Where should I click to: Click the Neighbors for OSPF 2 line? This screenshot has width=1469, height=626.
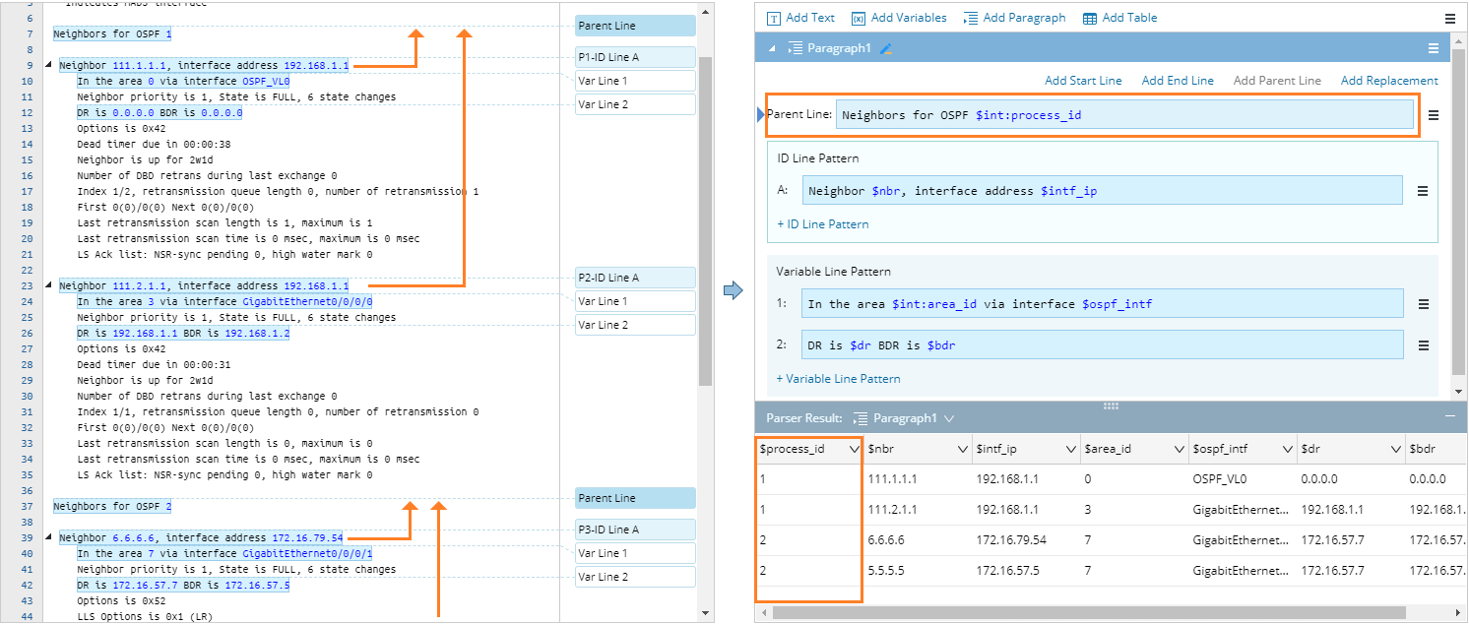tap(112, 507)
